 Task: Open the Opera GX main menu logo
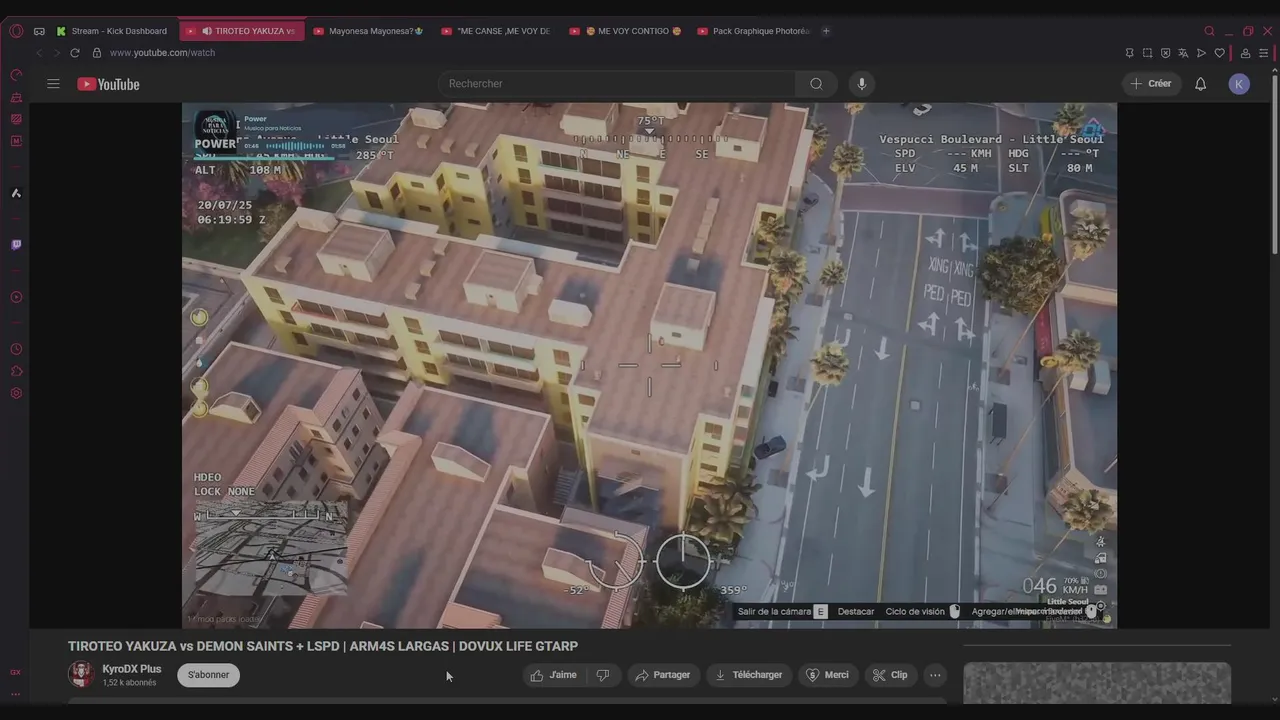pos(16,31)
